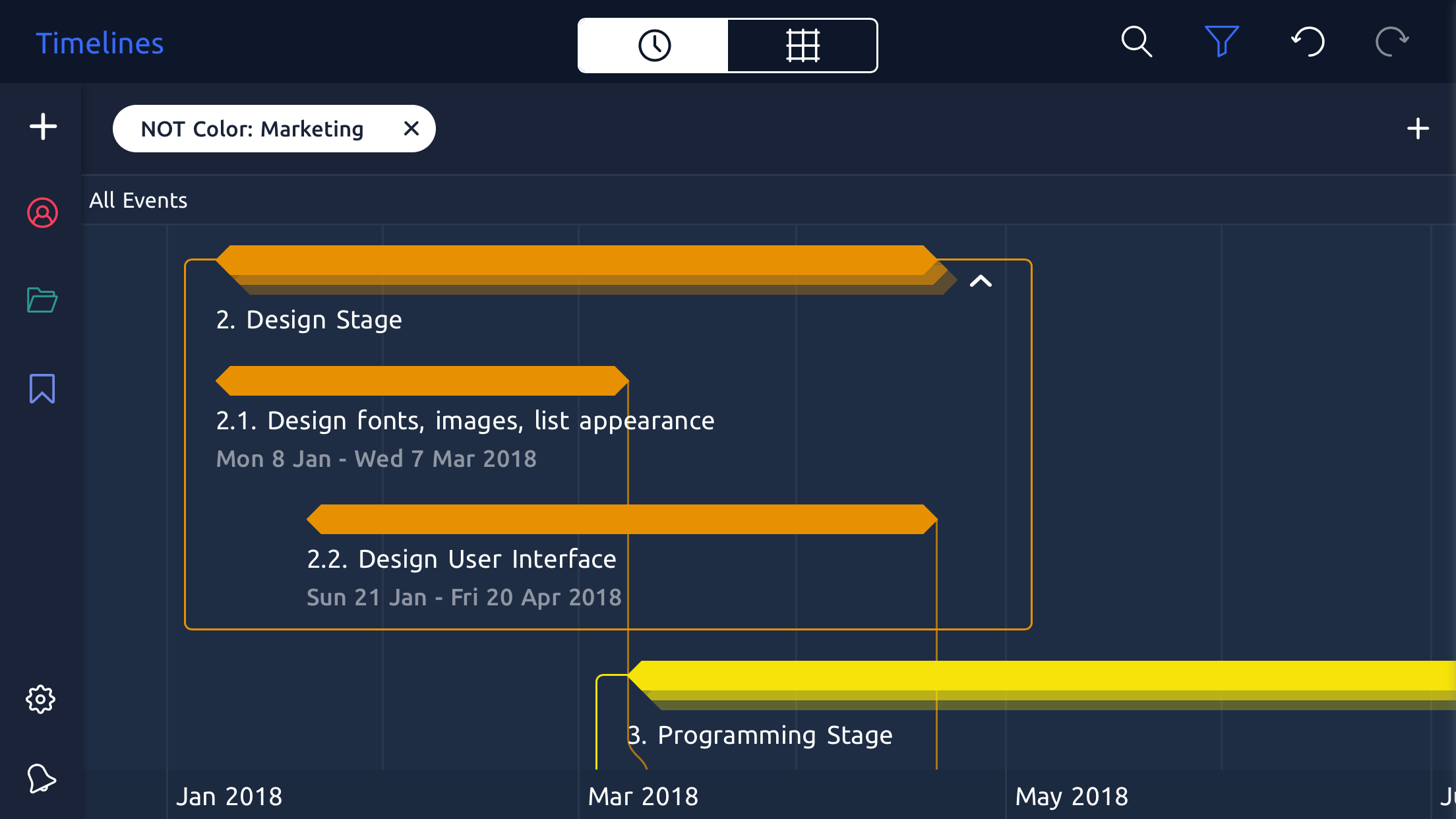The height and width of the screenshot is (819, 1456).
Task: Open the filter funnel icon
Action: click(1221, 42)
